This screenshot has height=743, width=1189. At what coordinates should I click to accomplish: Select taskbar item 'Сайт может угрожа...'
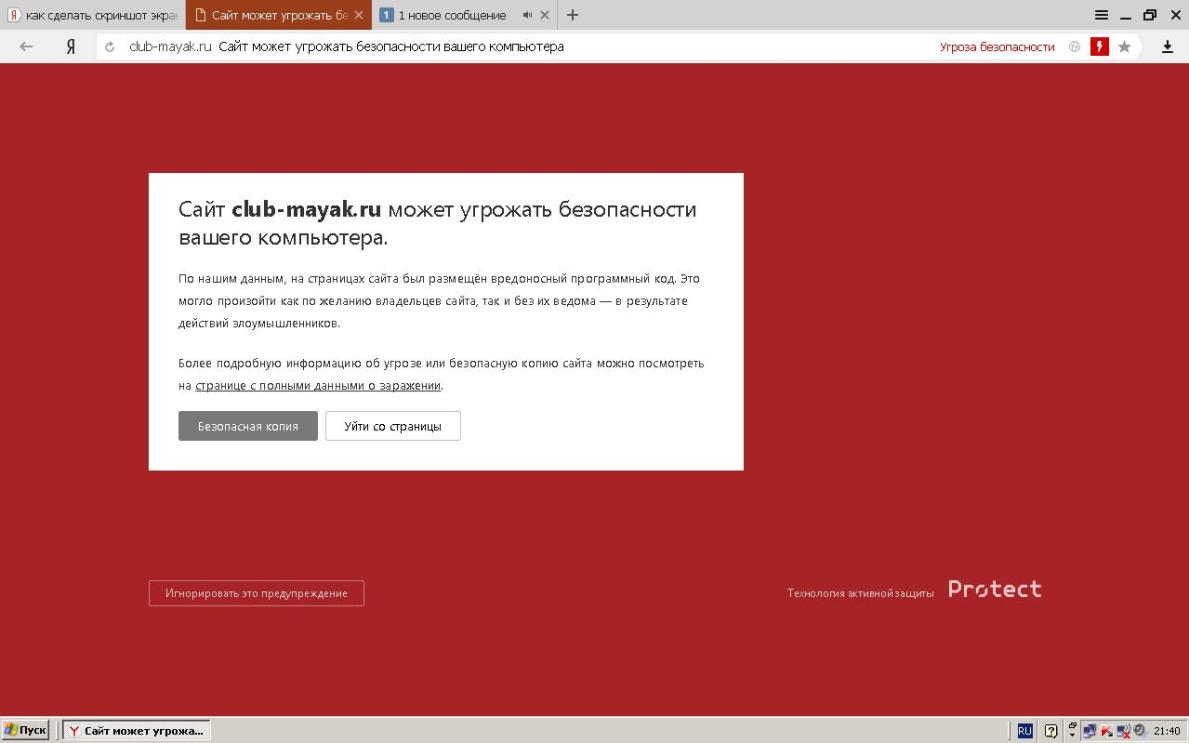(136, 730)
